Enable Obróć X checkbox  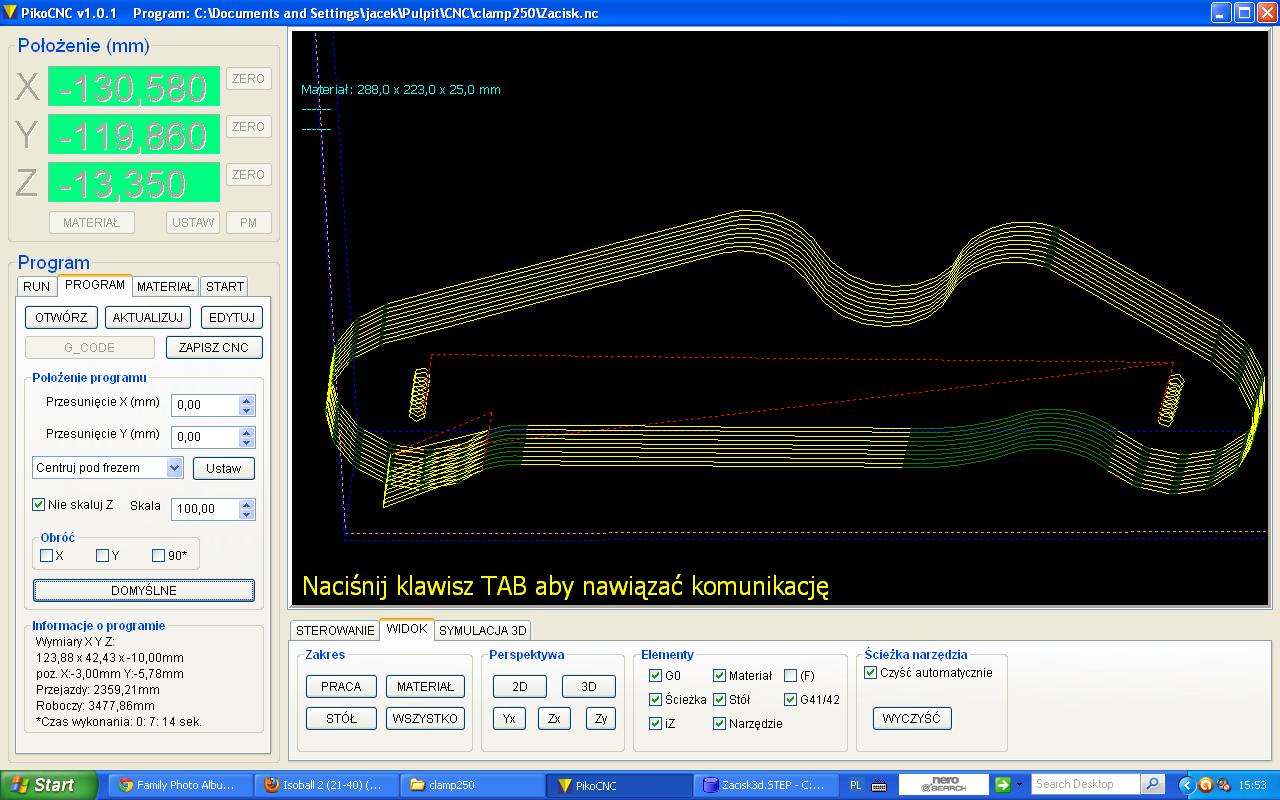point(47,556)
